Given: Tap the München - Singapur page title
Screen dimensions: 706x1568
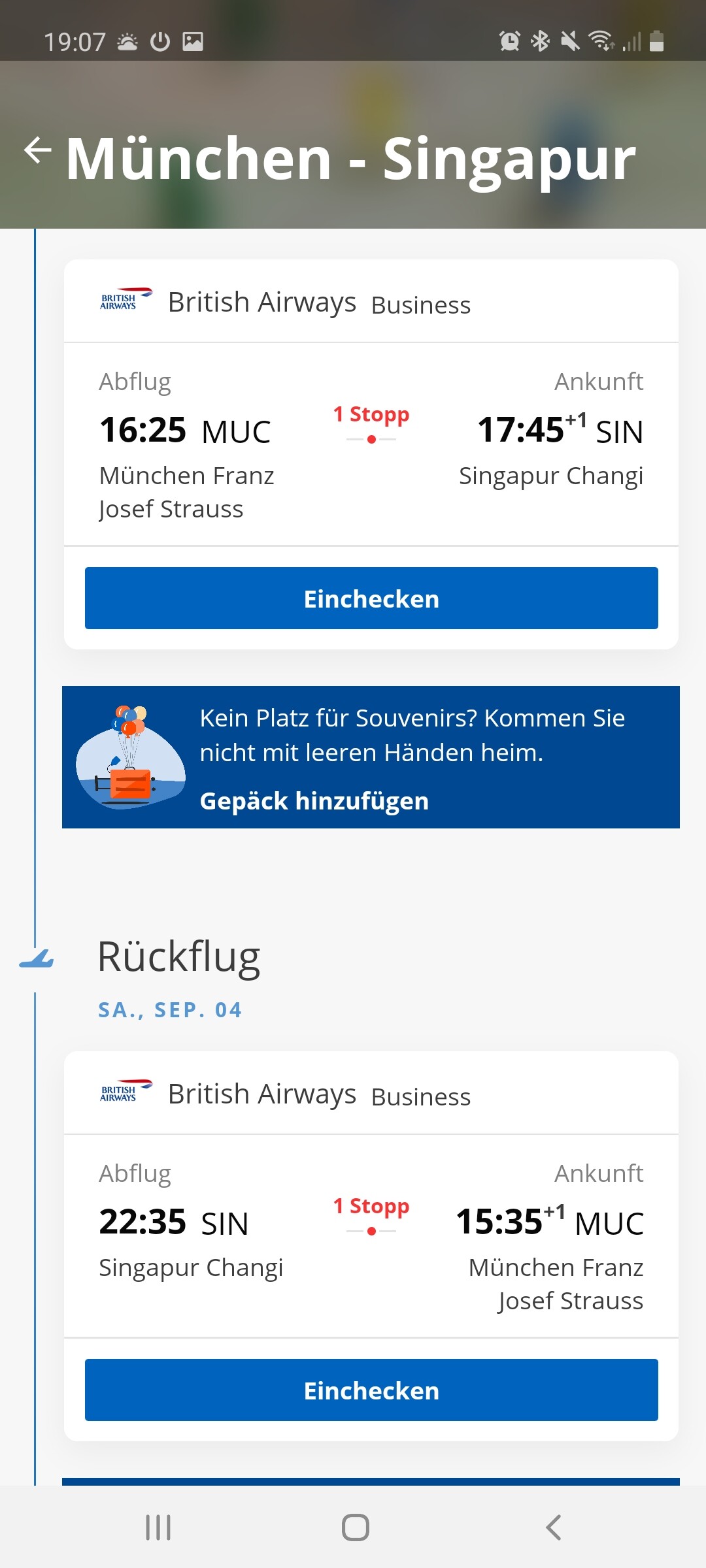Looking at the screenshot, I should click(x=350, y=159).
